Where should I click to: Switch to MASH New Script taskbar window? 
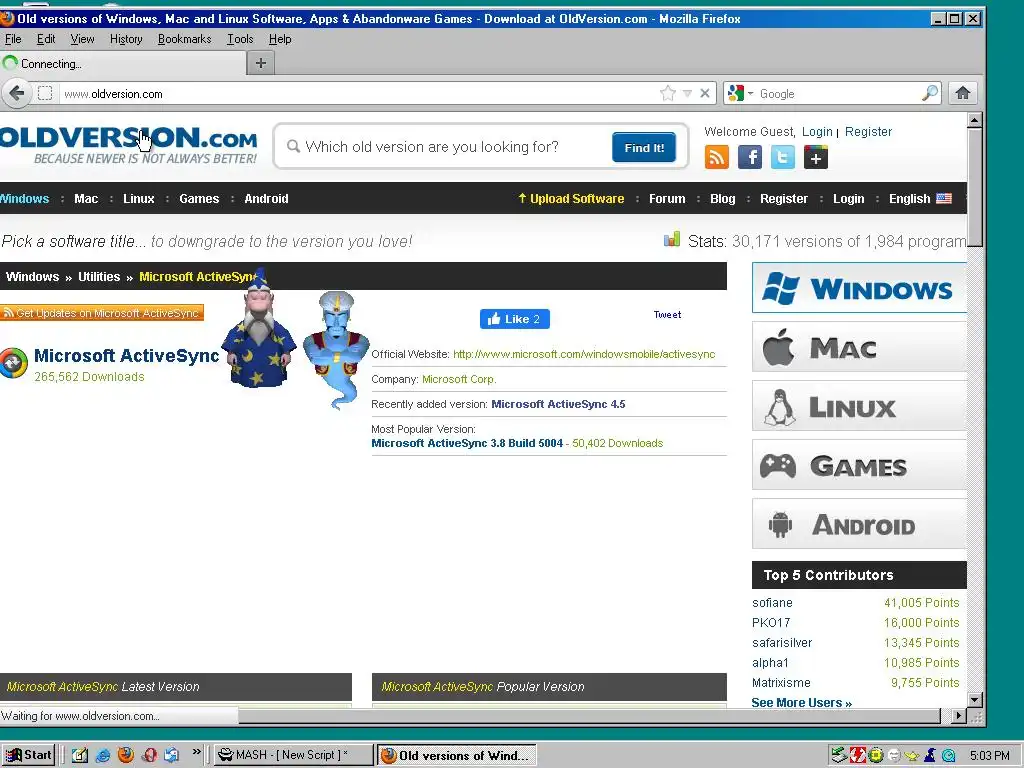click(291, 755)
